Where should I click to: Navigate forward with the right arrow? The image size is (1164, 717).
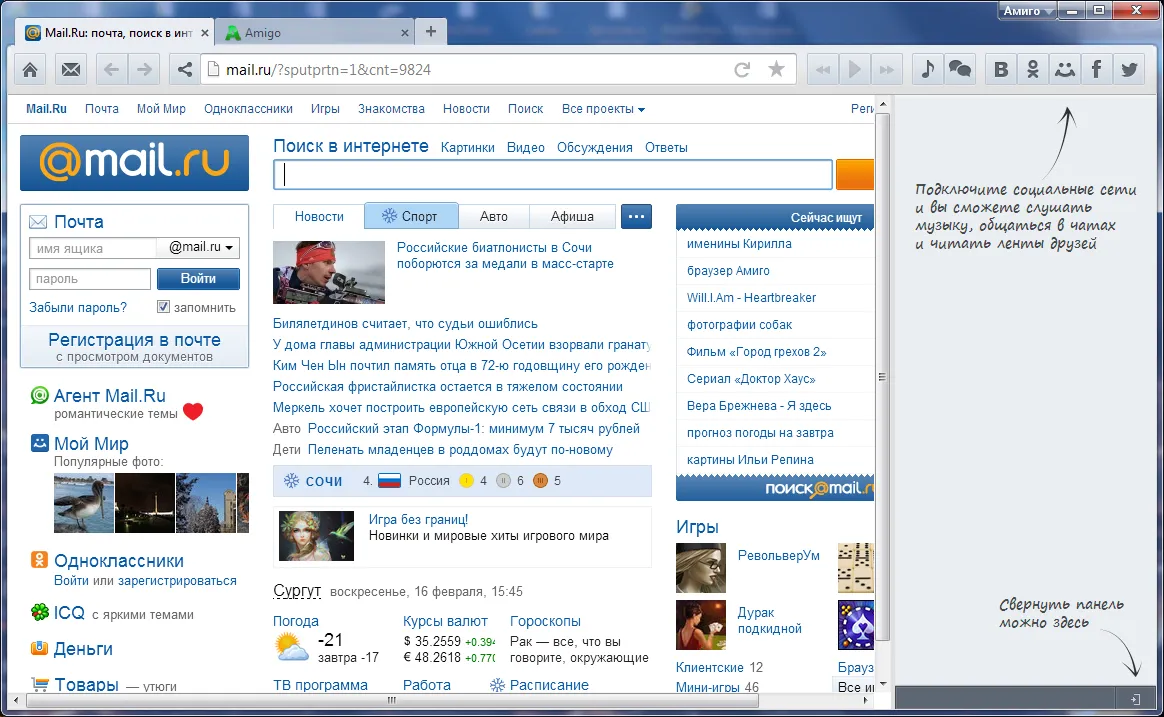pos(144,70)
